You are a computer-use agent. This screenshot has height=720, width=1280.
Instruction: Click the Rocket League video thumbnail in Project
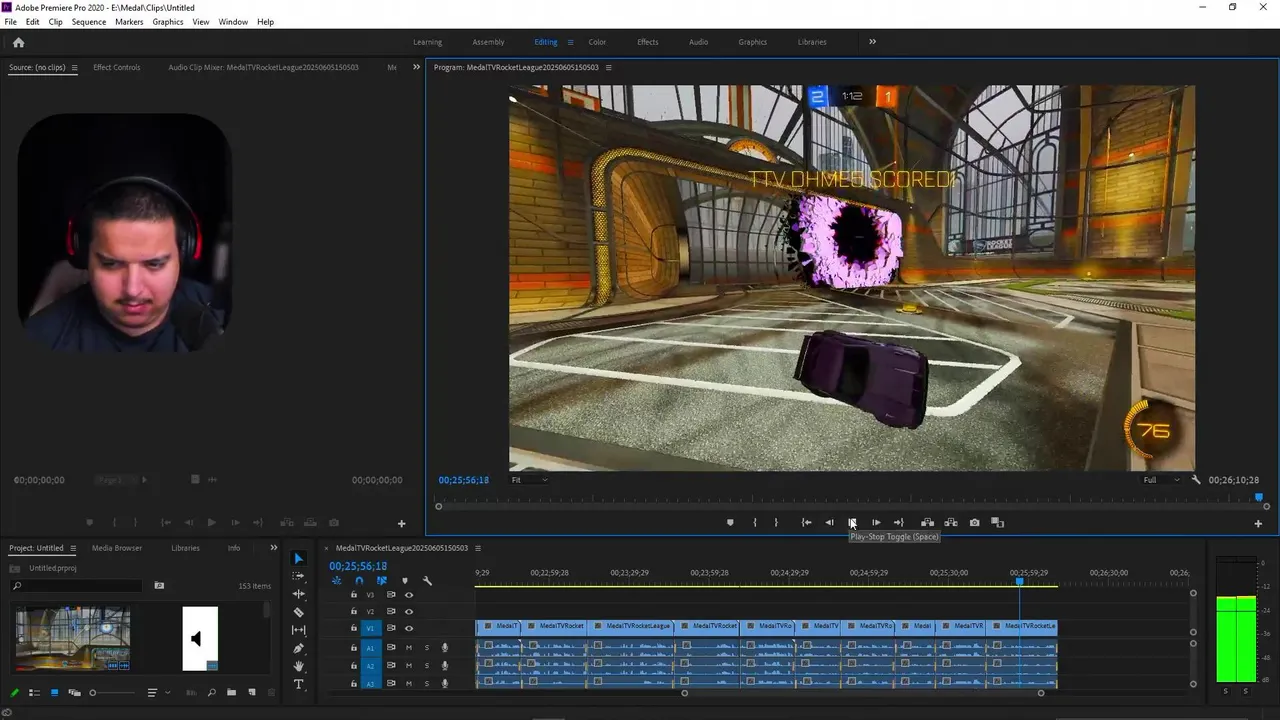(x=72, y=638)
